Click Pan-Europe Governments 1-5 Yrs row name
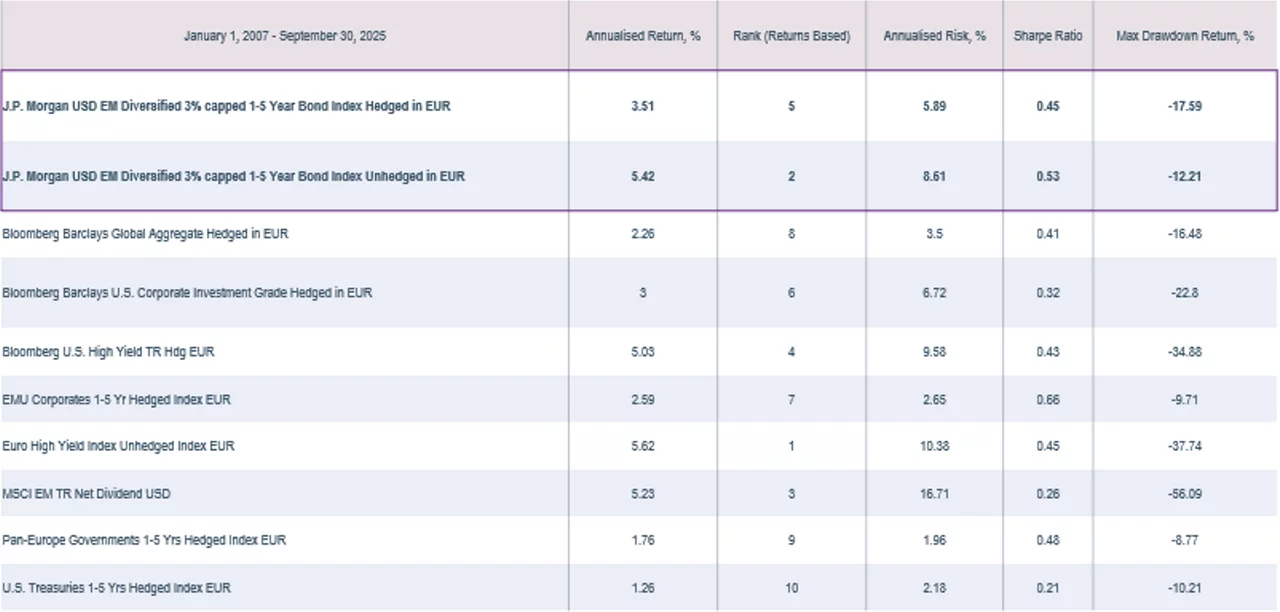This screenshot has height=612, width=1280. coord(144,541)
